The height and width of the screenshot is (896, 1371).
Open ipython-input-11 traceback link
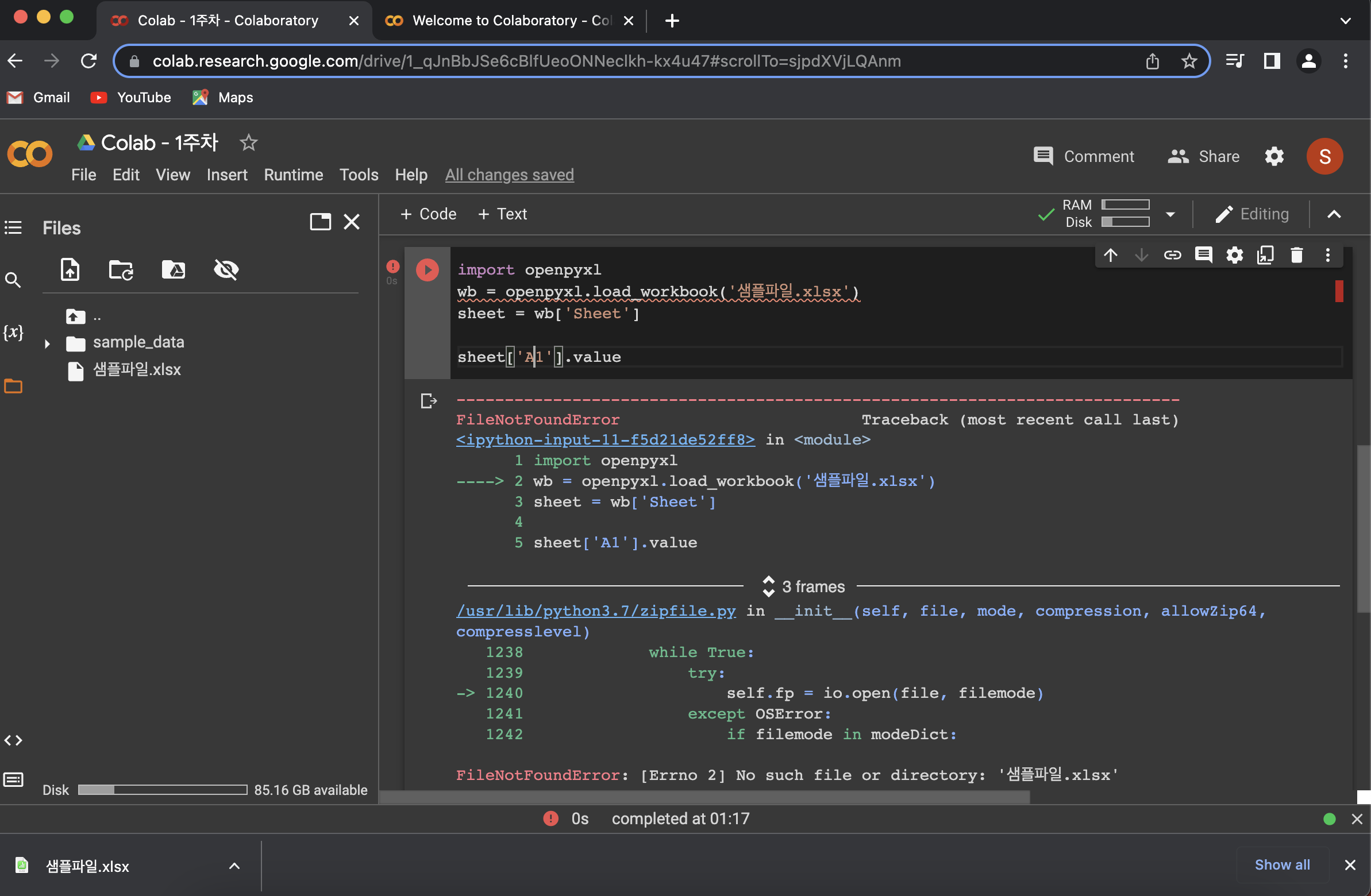pyautogui.click(x=605, y=440)
